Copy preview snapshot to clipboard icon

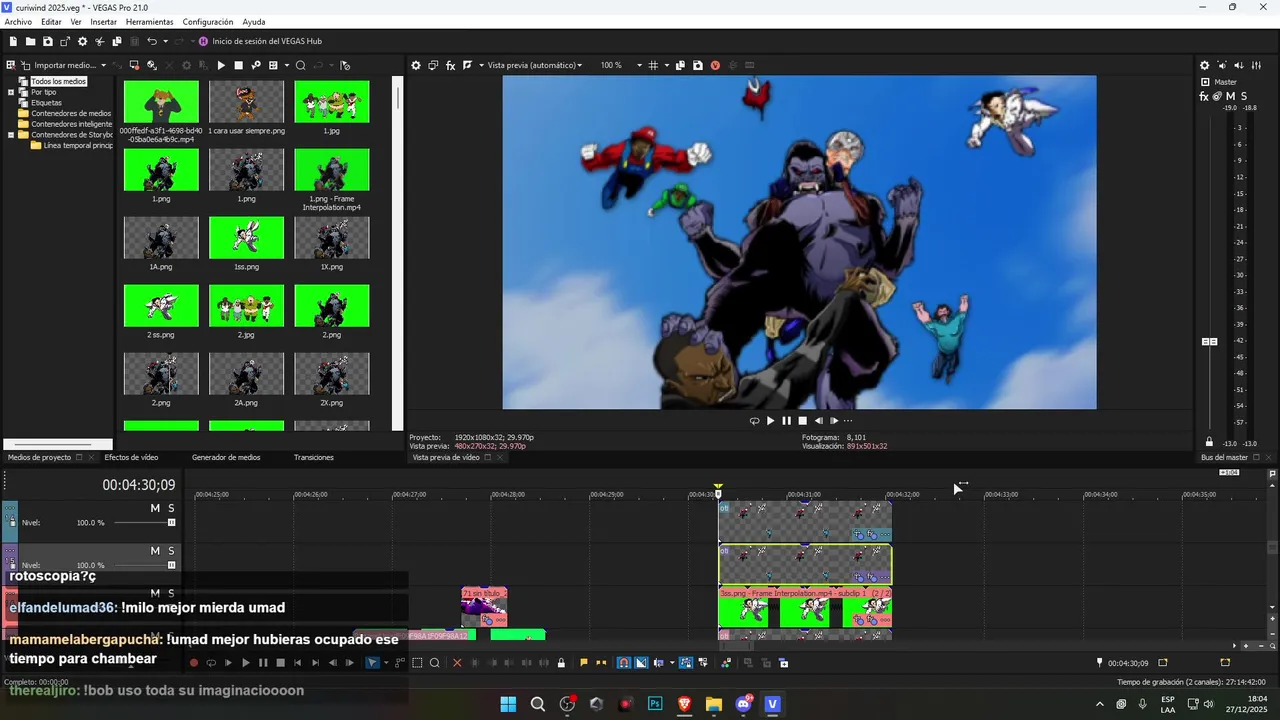coord(680,65)
